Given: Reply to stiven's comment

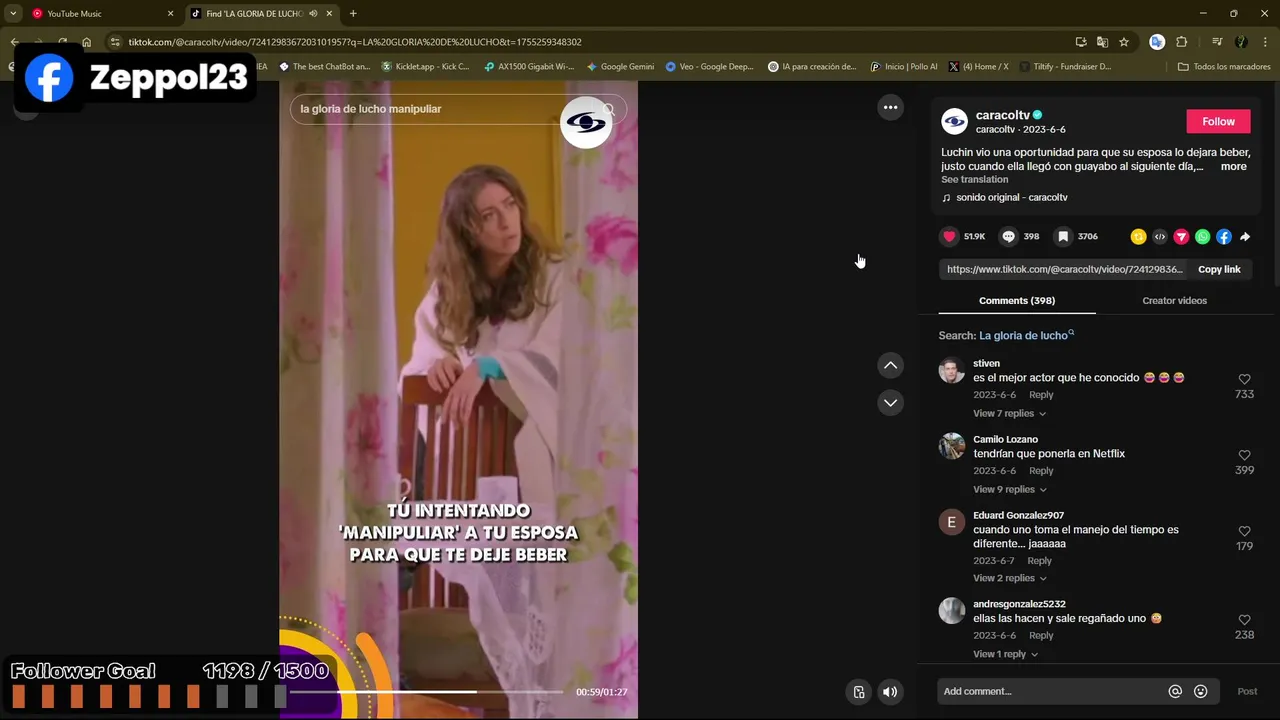Looking at the screenshot, I should click(1041, 395).
